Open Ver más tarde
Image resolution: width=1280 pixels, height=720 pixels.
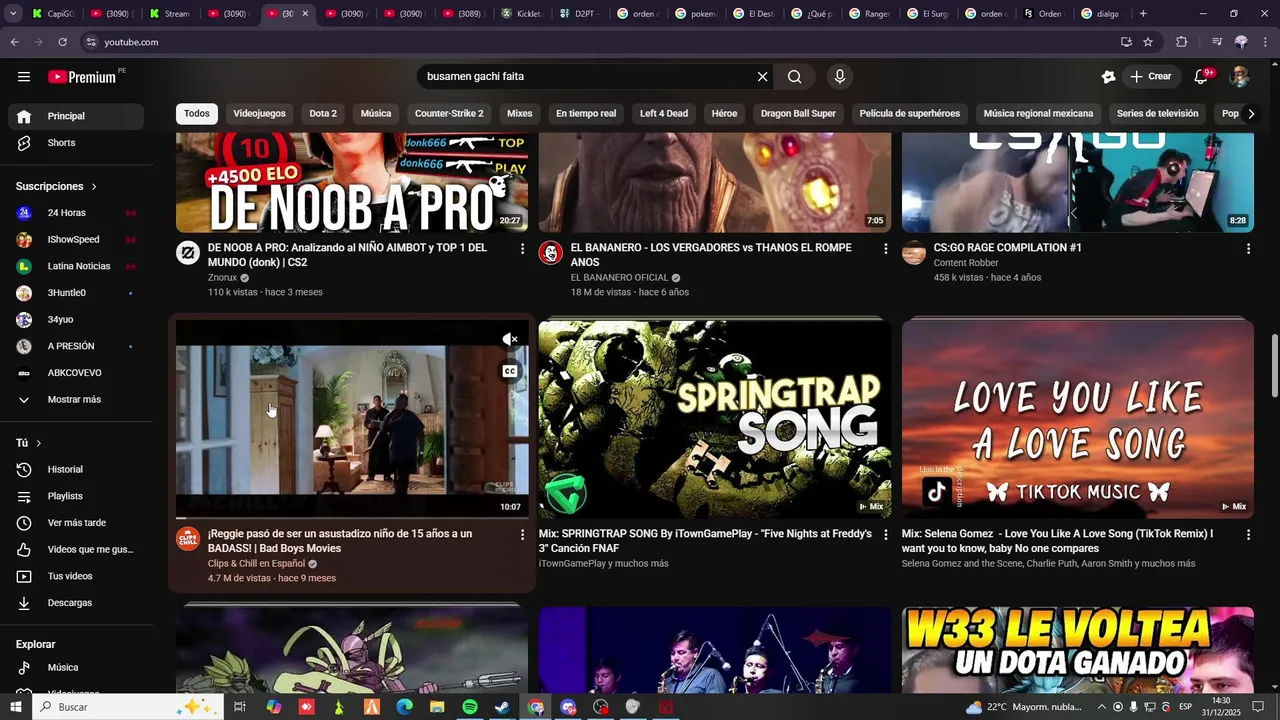tap(77, 523)
